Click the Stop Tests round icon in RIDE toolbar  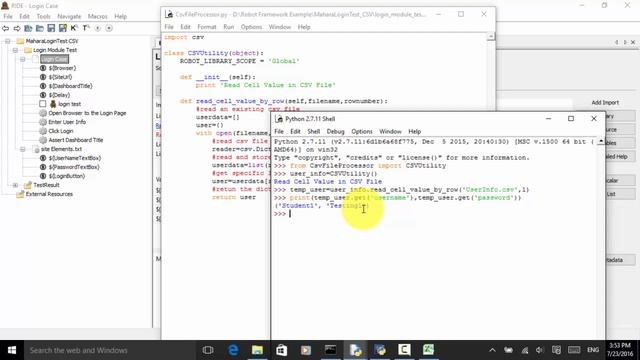click(x=109, y=28)
